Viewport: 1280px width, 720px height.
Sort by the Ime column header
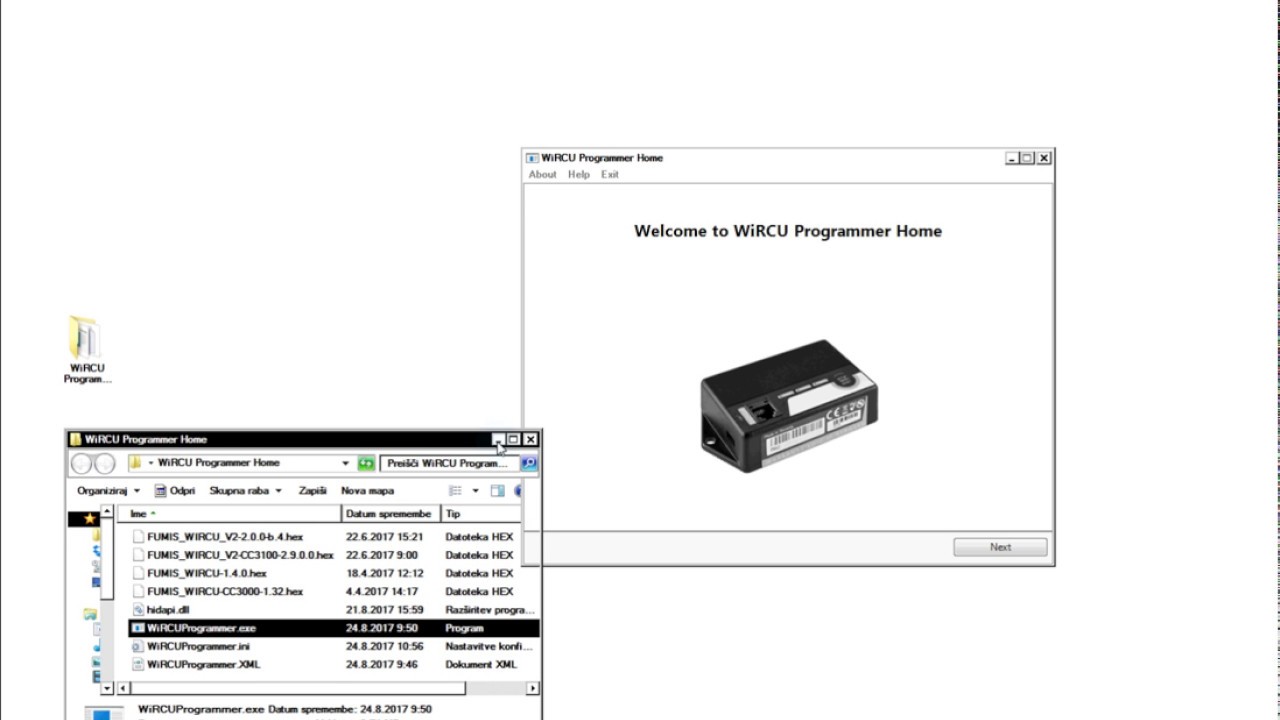click(x=230, y=514)
